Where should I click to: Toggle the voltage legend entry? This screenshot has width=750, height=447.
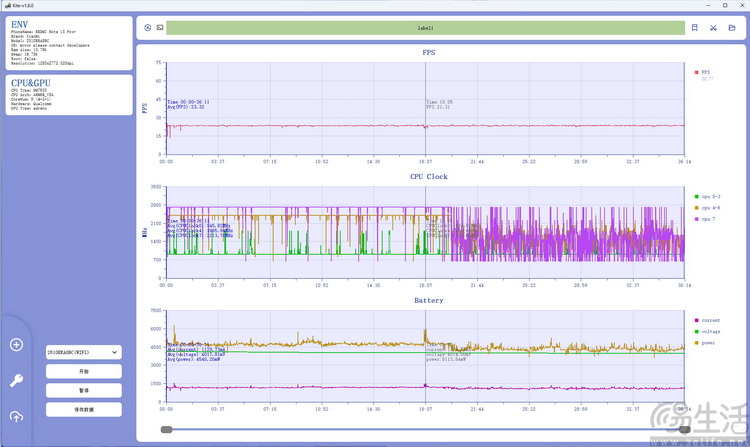(707, 331)
